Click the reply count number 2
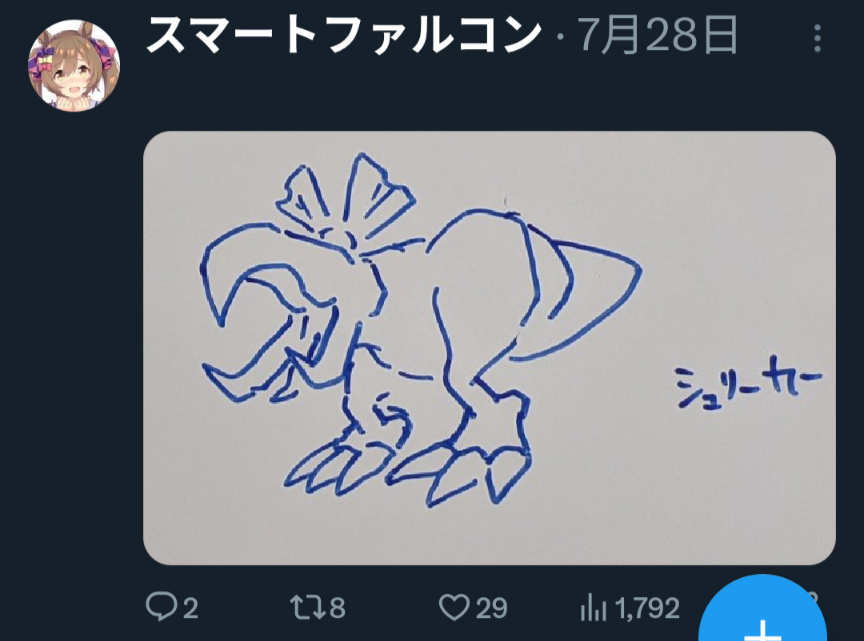The width and height of the screenshot is (864, 641). tap(191, 608)
